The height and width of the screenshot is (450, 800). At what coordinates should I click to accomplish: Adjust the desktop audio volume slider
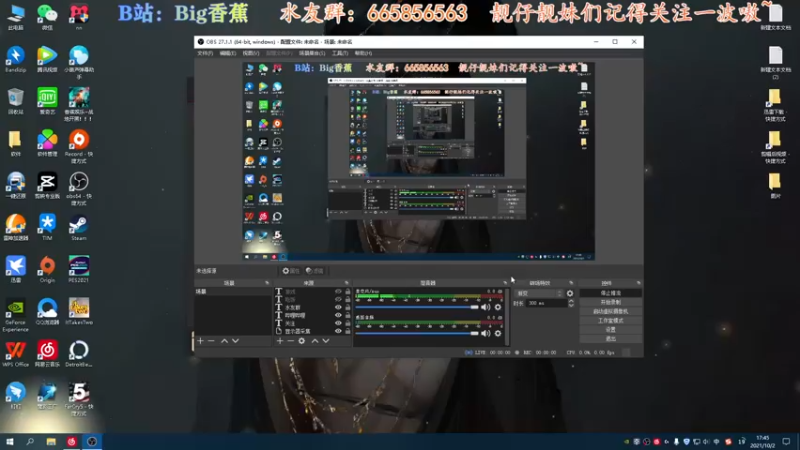click(x=417, y=333)
